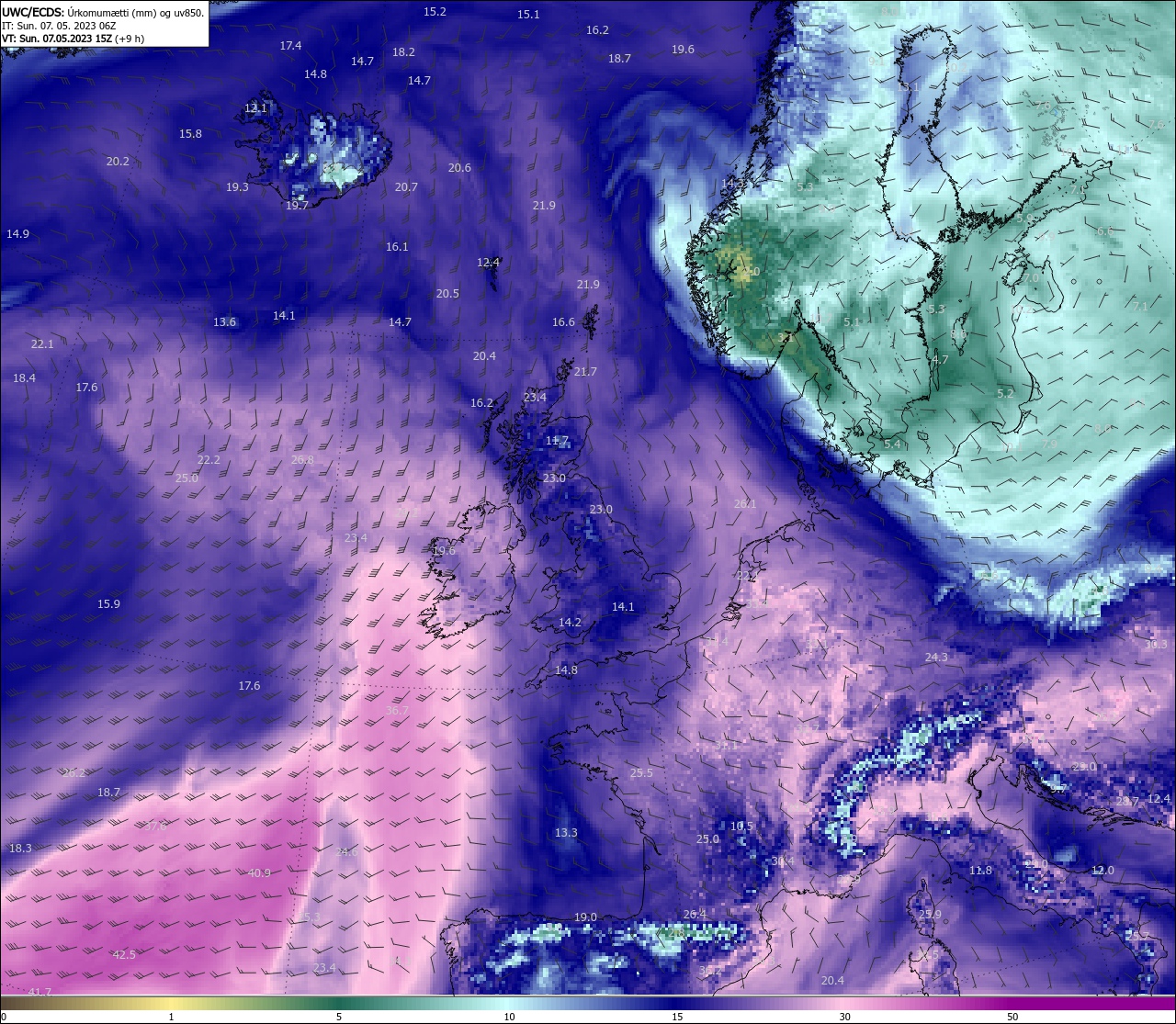Viewport: 1176px width, 1024px height.
Task: Click the map value 19.3
Action: (x=237, y=187)
